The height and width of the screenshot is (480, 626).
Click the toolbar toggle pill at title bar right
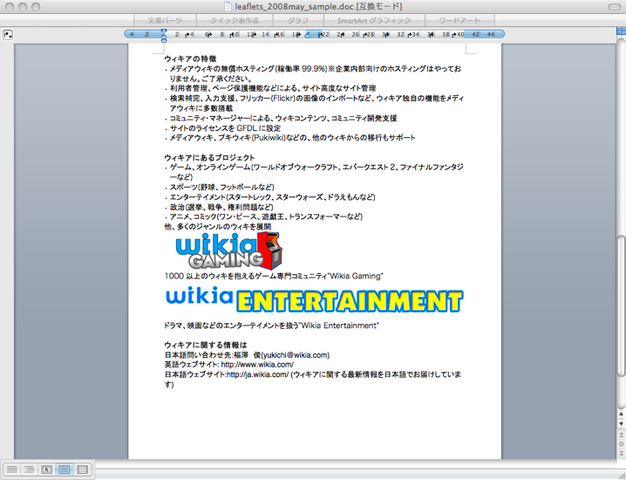pos(614,7)
